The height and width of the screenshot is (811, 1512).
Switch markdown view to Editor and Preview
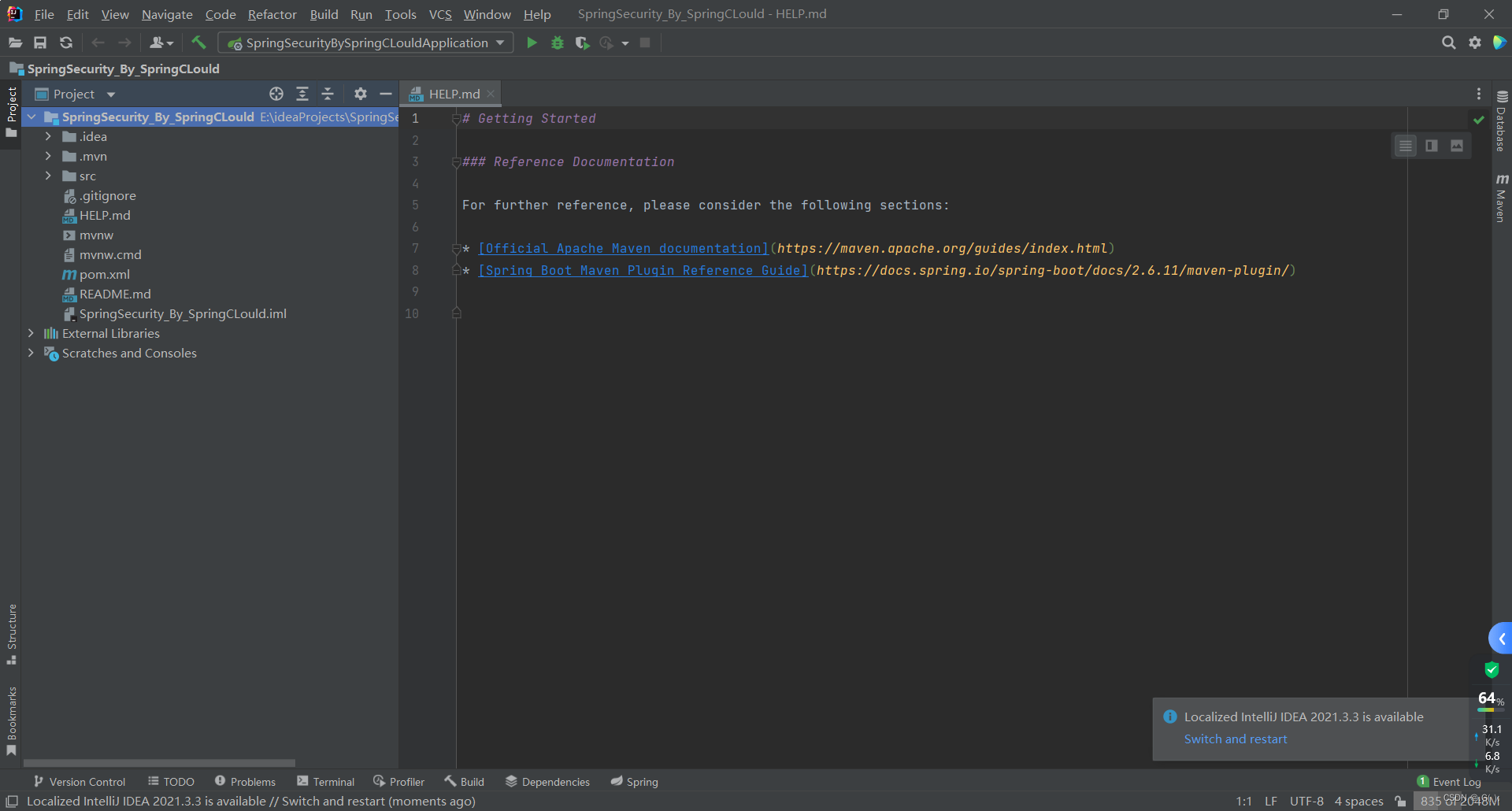(1432, 146)
